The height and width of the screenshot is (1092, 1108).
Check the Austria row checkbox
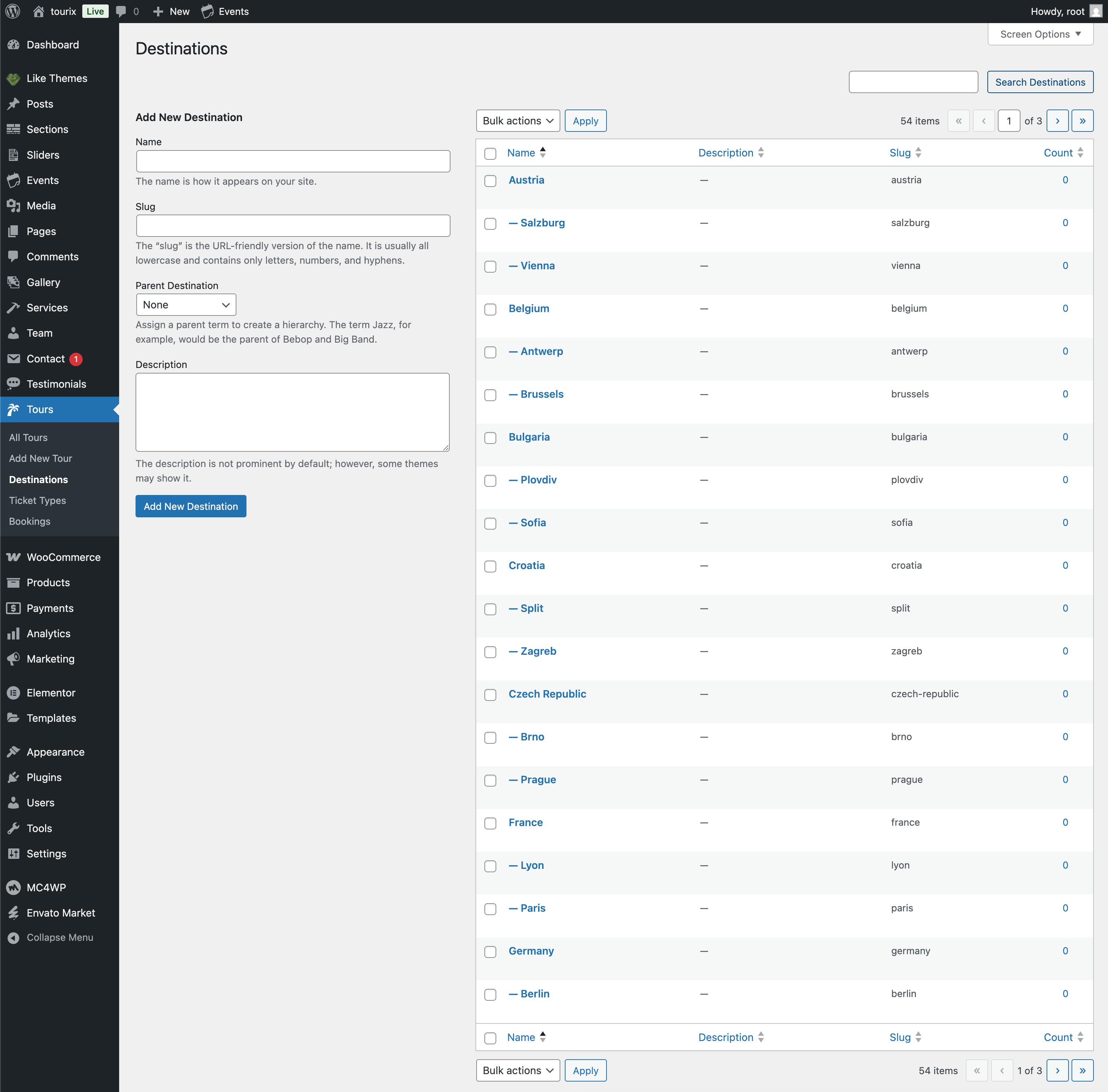coord(490,181)
